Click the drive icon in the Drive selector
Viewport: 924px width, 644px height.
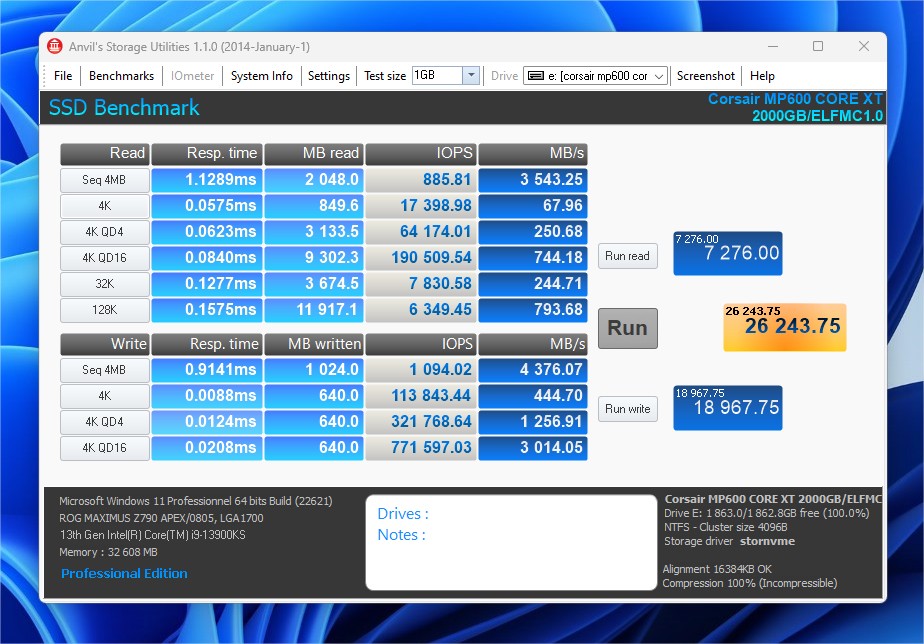pyautogui.click(x=535, y=75)
